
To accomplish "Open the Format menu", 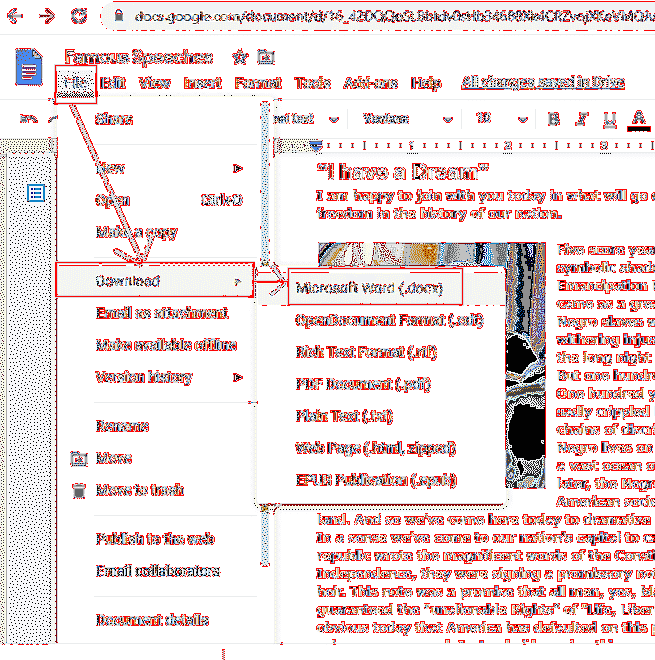I will 257,83.
